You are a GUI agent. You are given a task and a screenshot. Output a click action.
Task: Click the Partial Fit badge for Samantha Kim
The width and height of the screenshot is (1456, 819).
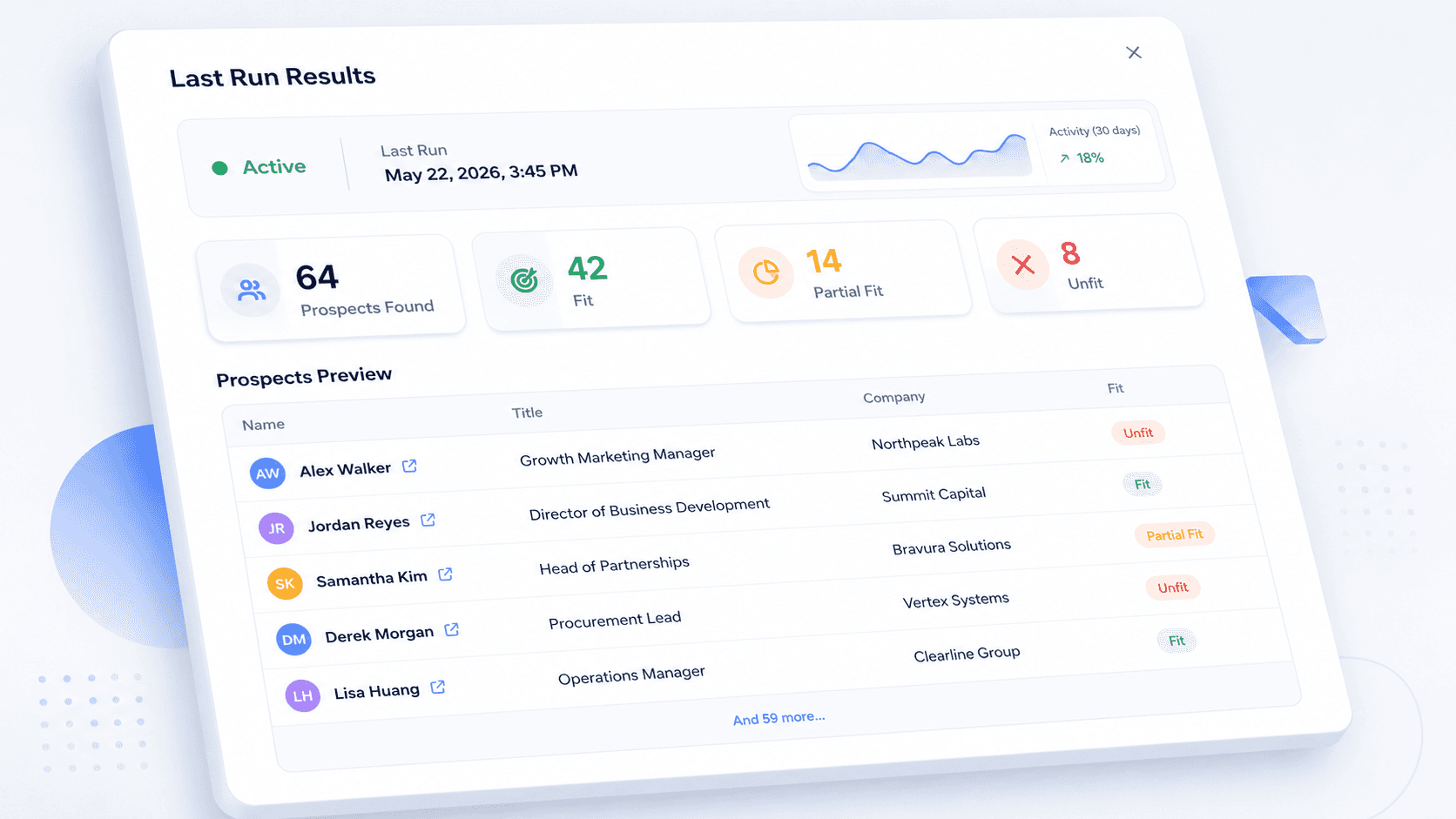(x=1175, y=534)
